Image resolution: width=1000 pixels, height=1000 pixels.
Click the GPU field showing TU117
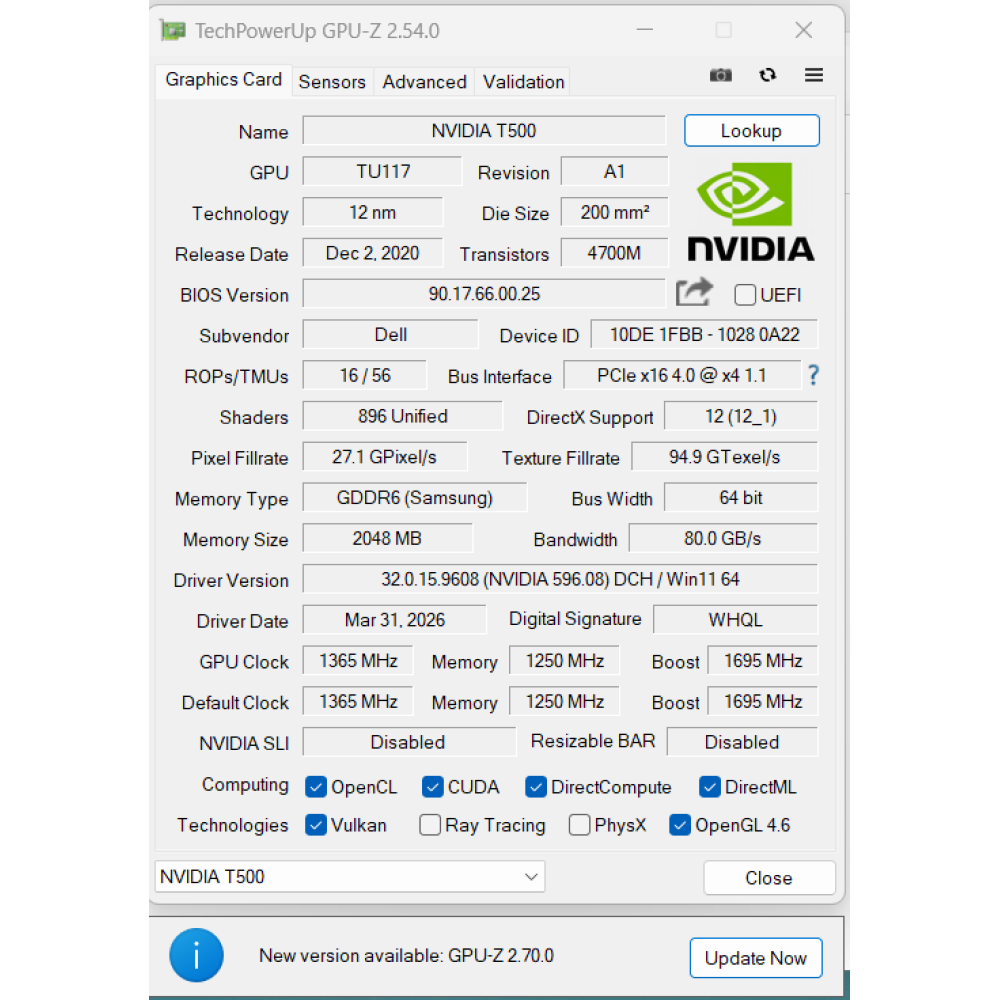[382, 172]
